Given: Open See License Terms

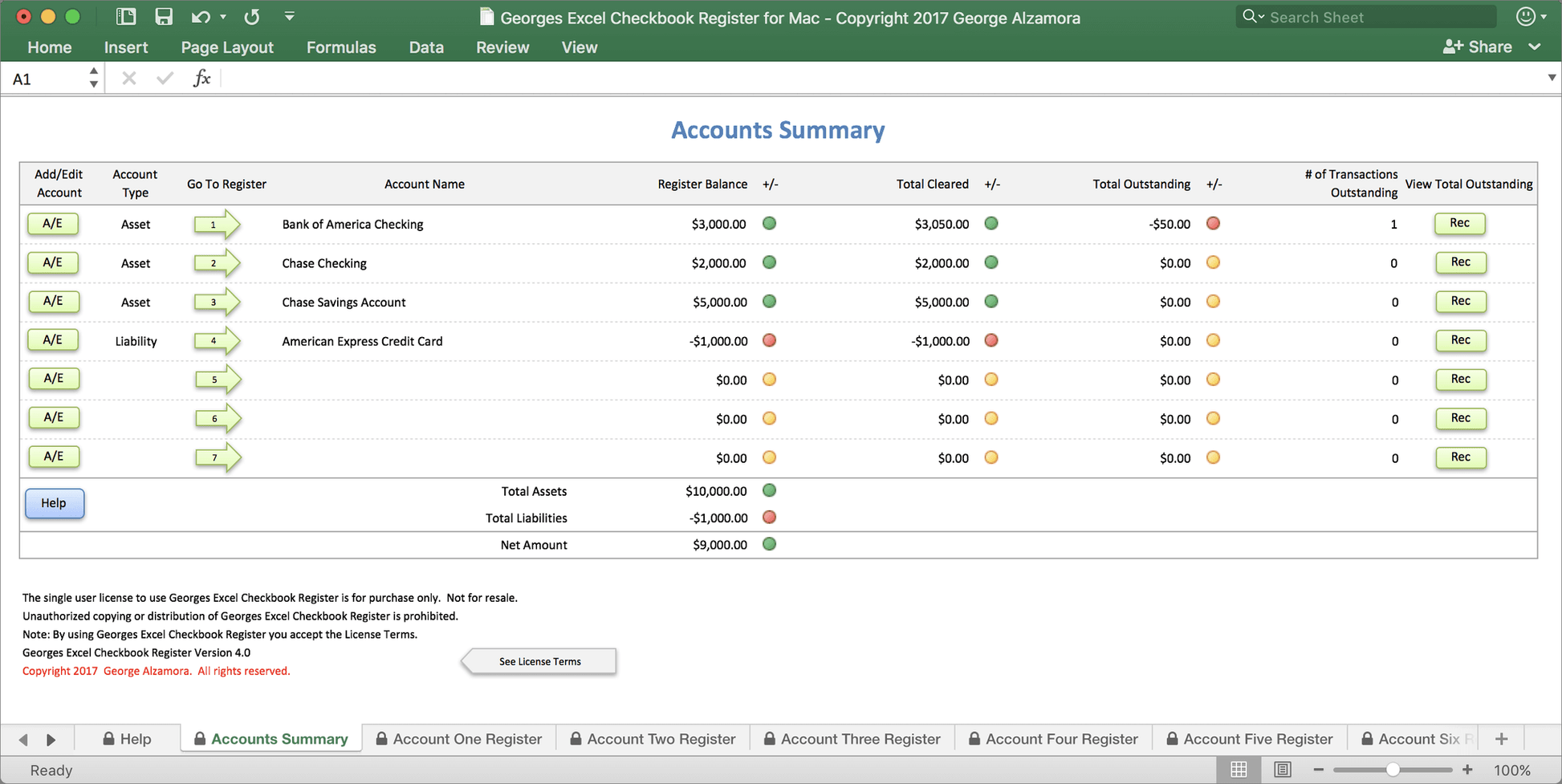Looking at the screenshot, I should (x=539, y=661).
